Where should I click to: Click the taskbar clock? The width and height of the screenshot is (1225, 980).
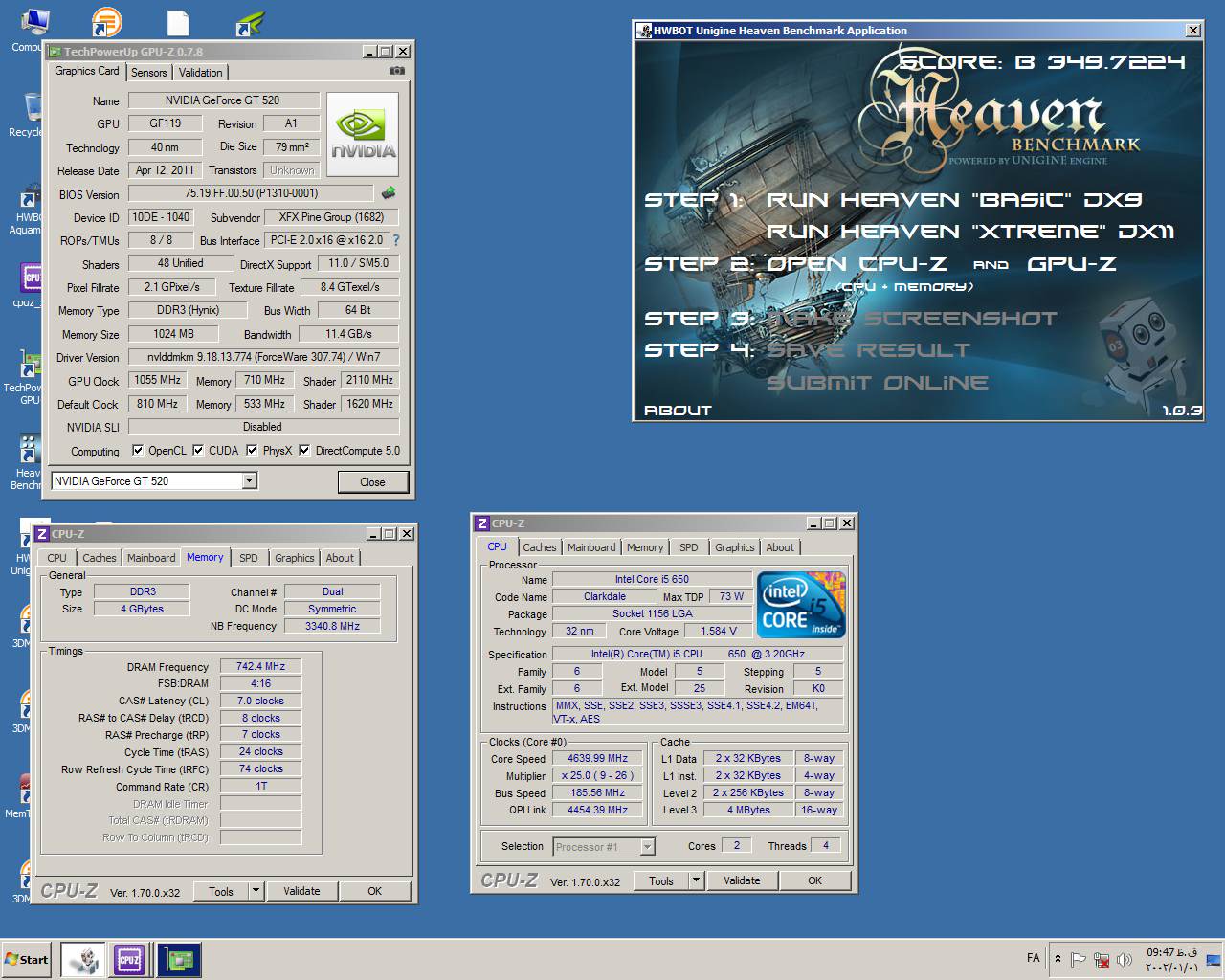[1171, 959]
